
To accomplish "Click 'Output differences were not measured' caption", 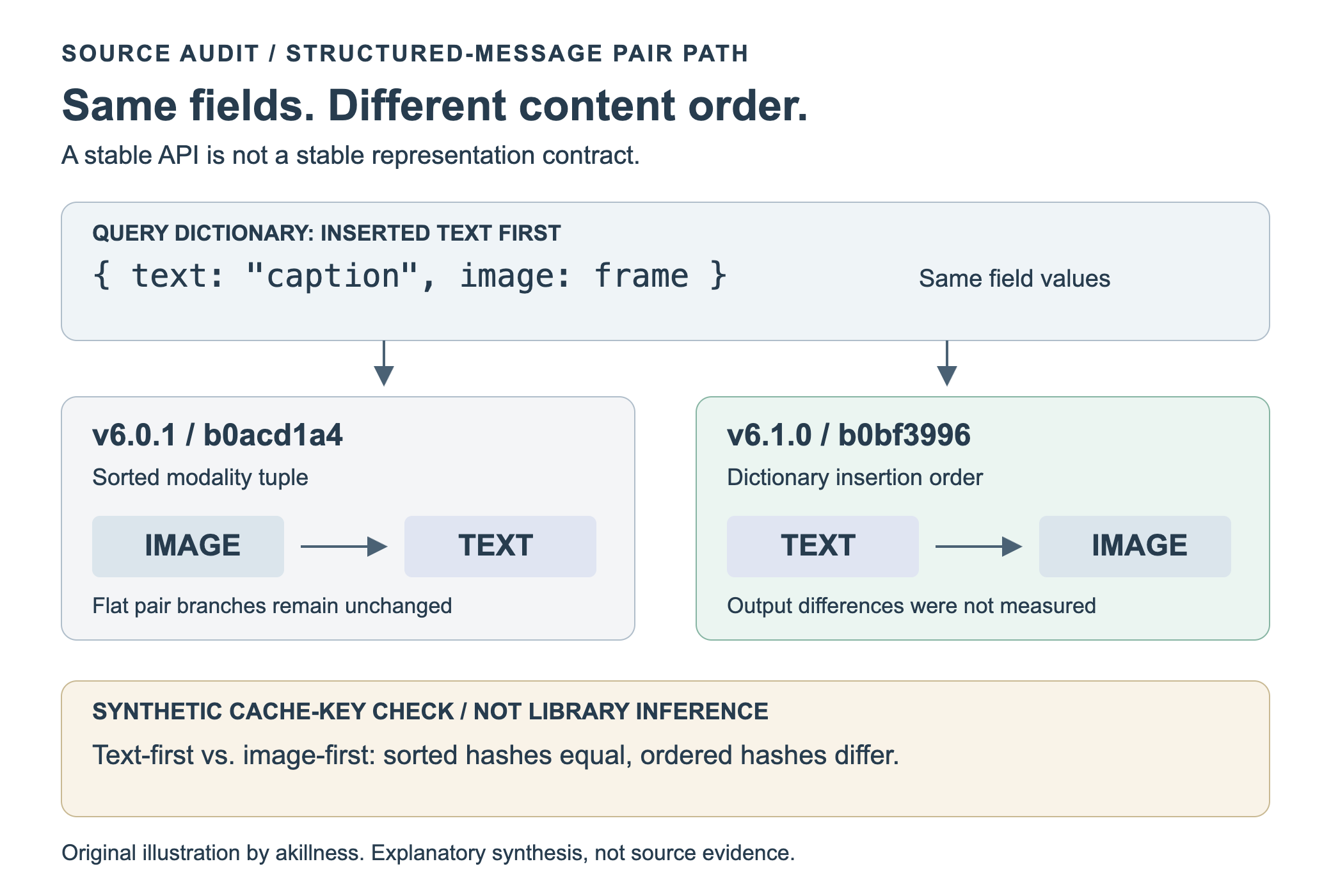I will [x=911, y=606].
